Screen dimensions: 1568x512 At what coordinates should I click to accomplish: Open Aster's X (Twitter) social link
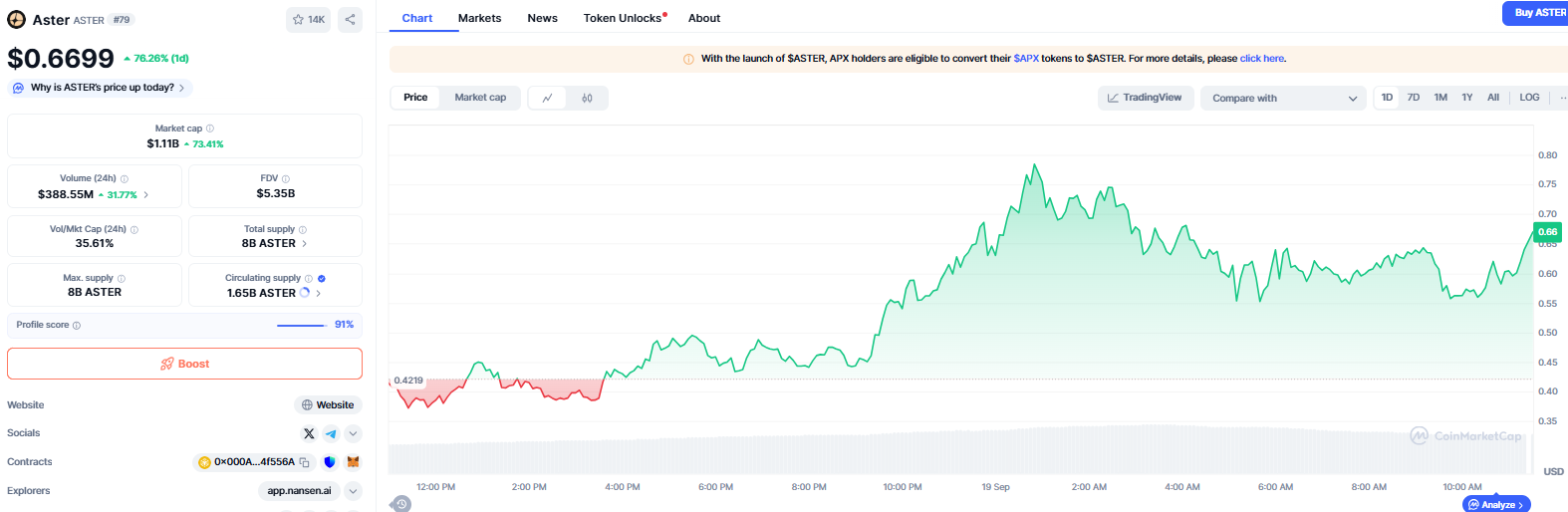[309, 433]
